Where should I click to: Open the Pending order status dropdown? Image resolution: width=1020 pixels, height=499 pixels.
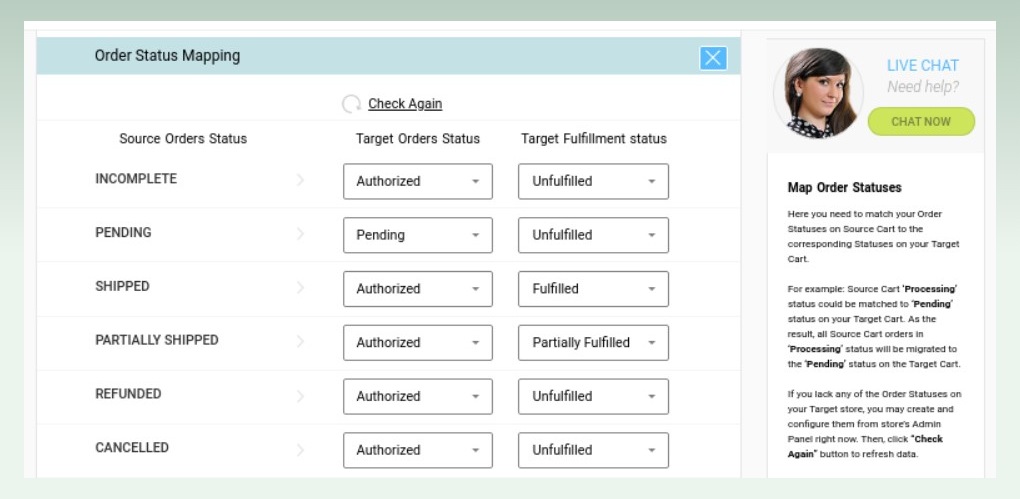(418, 235)
